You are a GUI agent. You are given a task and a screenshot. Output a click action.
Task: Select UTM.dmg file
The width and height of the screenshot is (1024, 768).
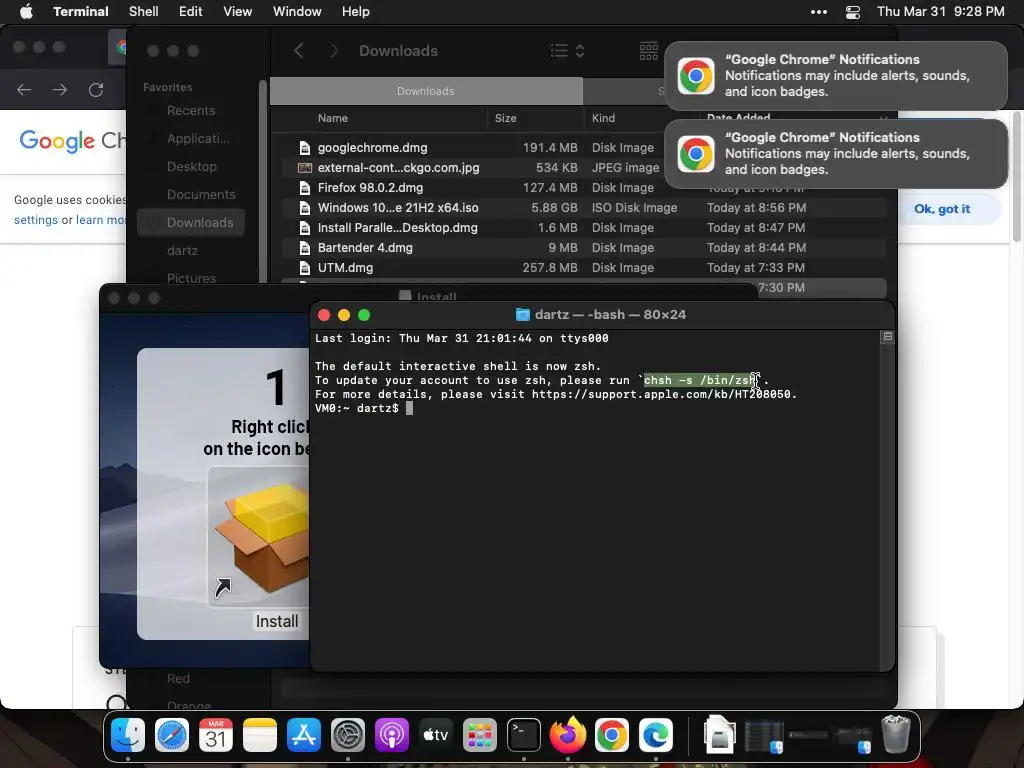[583, 268]
